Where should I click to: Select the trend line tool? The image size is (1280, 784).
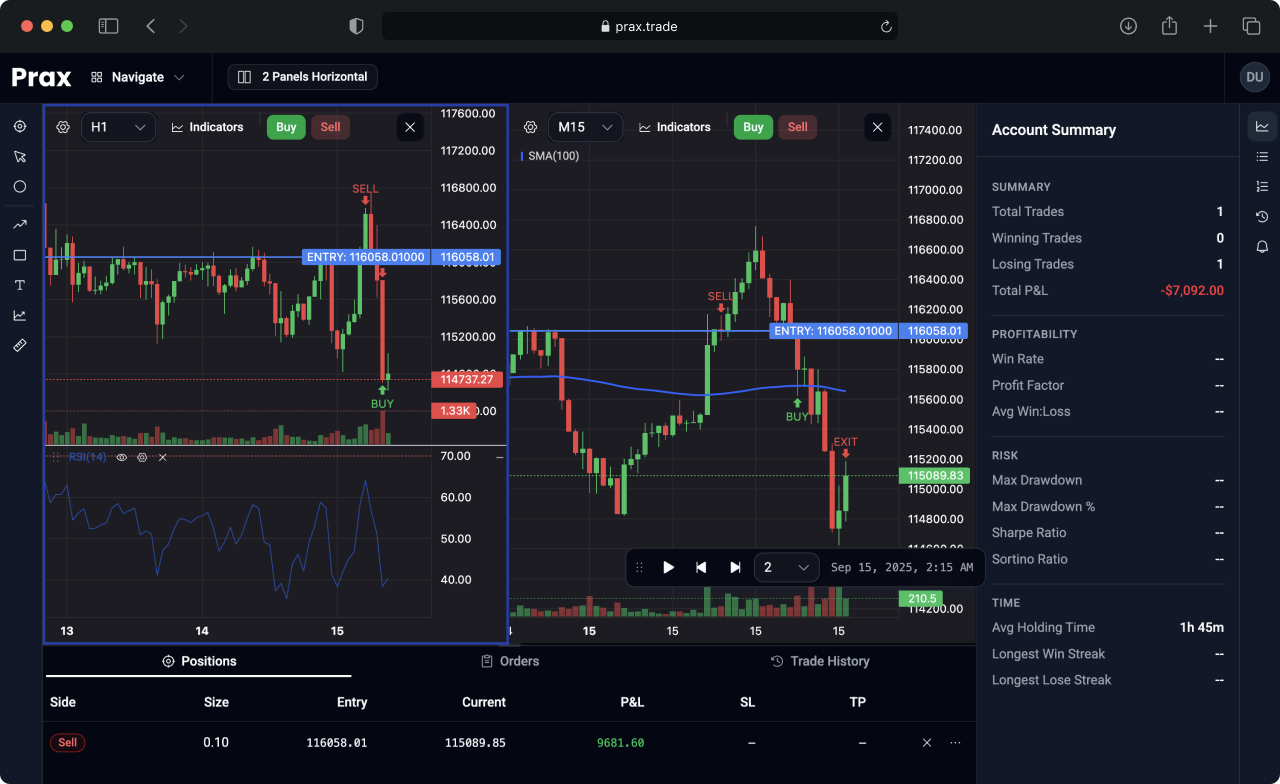[x=19, y=224]
